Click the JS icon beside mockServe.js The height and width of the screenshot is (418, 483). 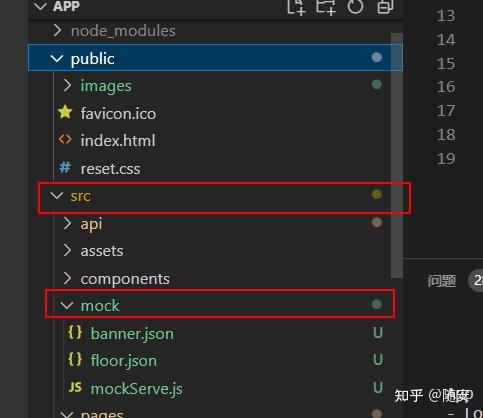[75, 387]
